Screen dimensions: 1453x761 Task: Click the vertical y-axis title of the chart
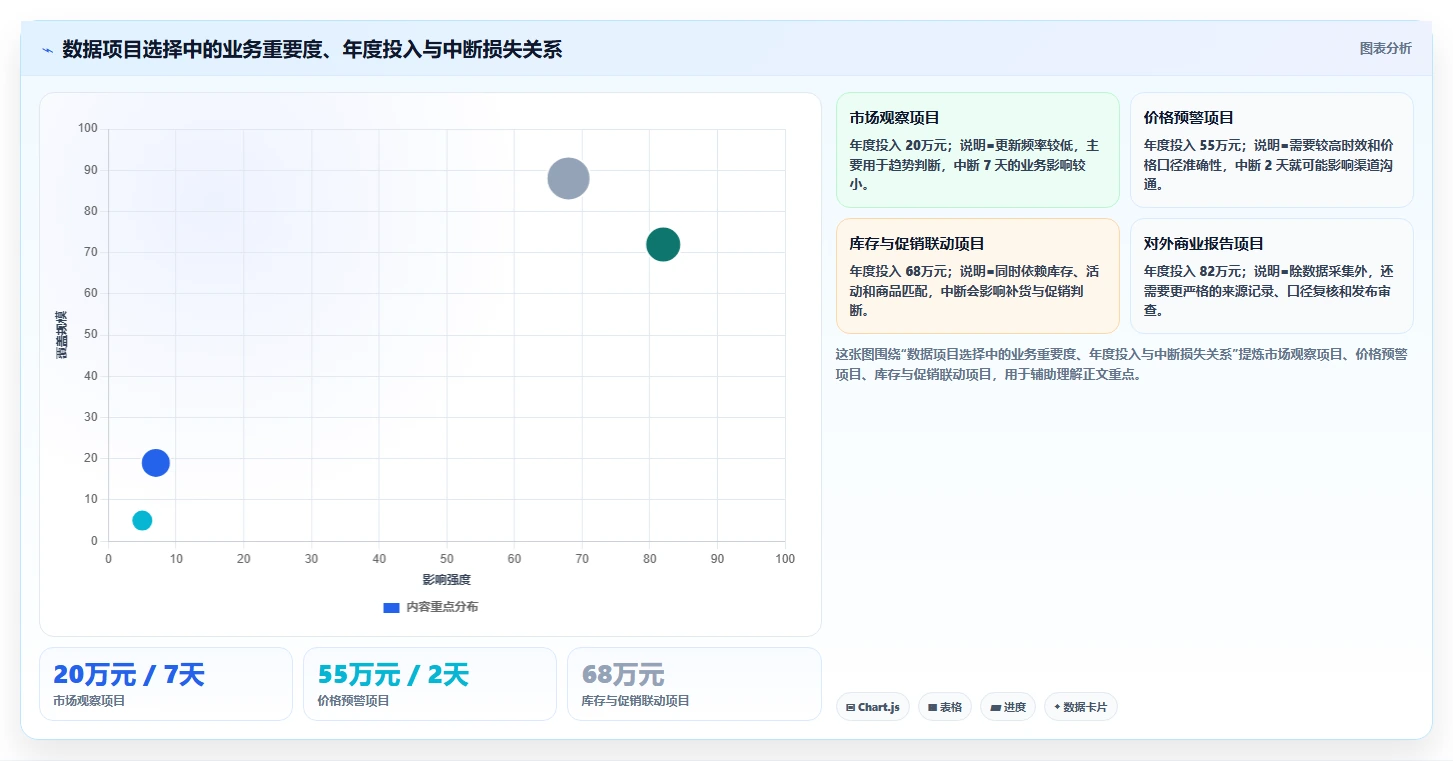pyautogui.click(x=62, y=335)
